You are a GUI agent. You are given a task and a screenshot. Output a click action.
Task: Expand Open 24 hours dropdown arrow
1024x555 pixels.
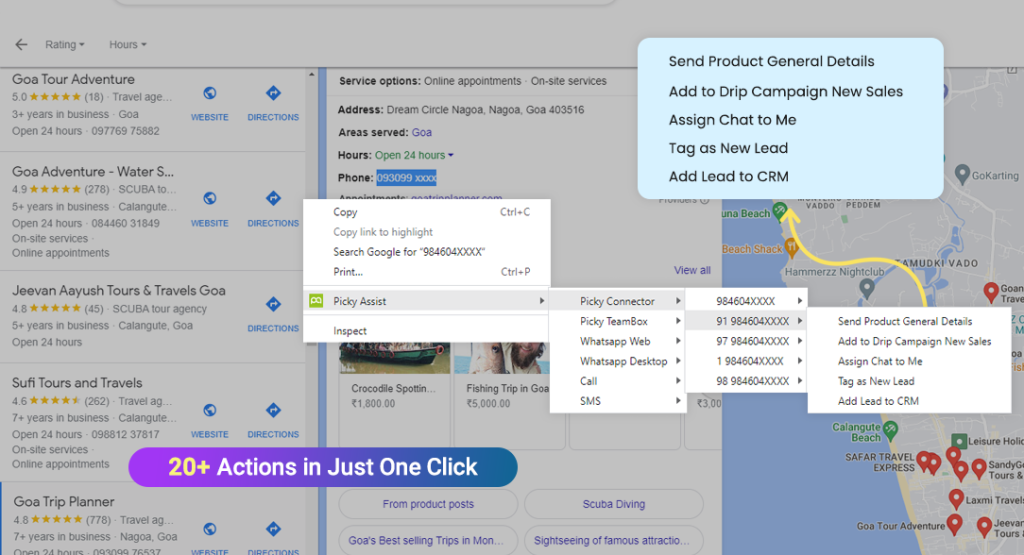pos(451,155)
